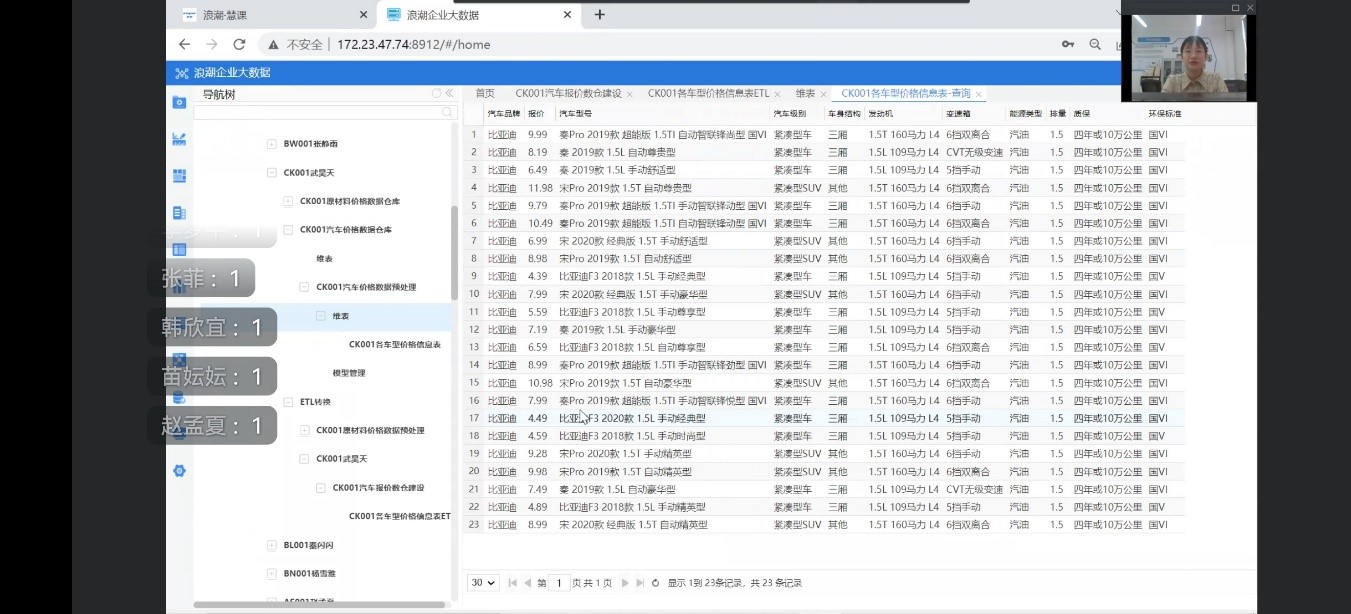1351x614 pixels.
Task: Sort by the 报价 column header
Action: (x=536, y=114)
